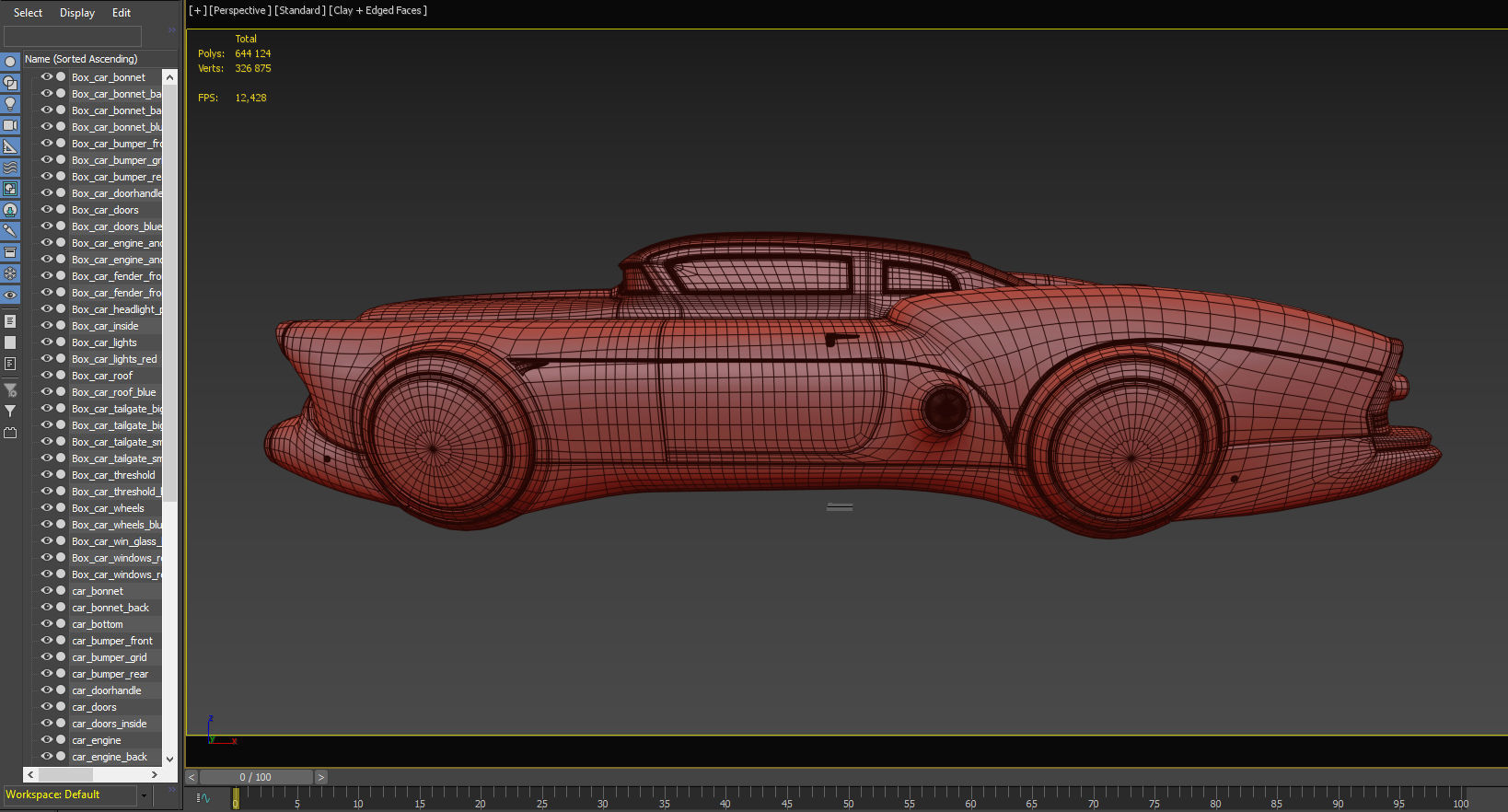
Task: Click the list scroll-up arrow button
Action: click(169, 77)
